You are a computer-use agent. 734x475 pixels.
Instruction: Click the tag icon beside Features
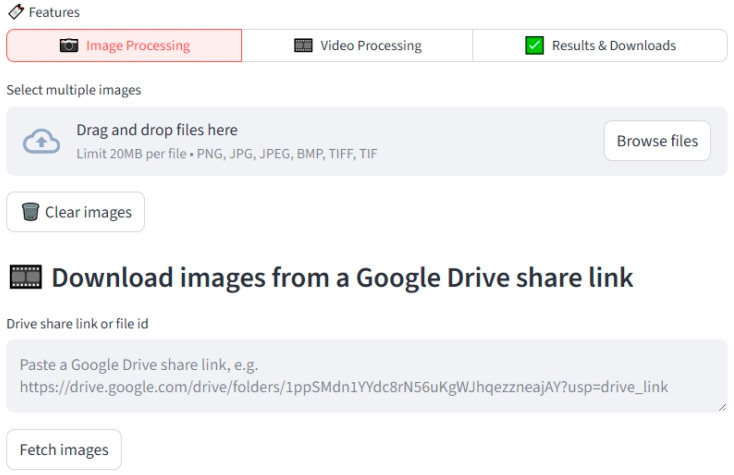(x=16, y=12)
